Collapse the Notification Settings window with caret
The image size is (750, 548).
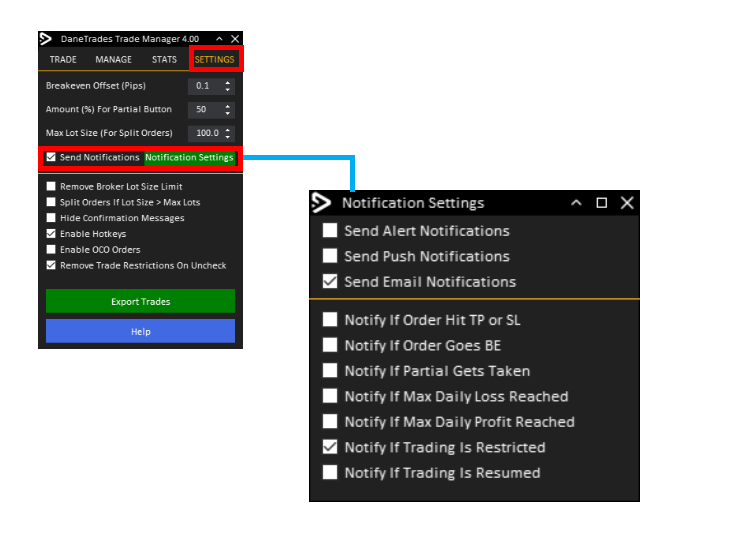point(576,203)
